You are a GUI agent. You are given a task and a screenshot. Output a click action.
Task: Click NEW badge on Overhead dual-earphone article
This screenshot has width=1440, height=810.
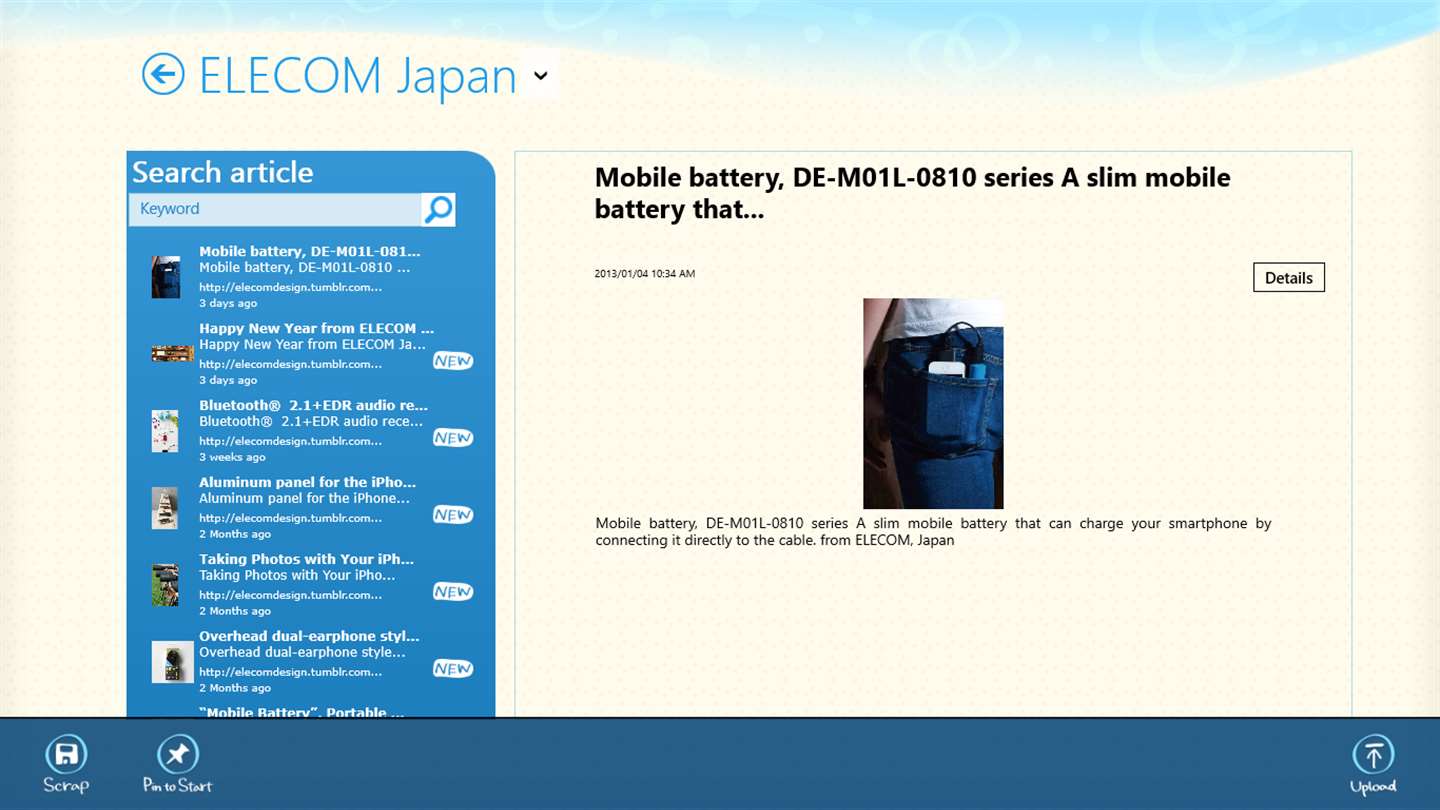(453, 669)
